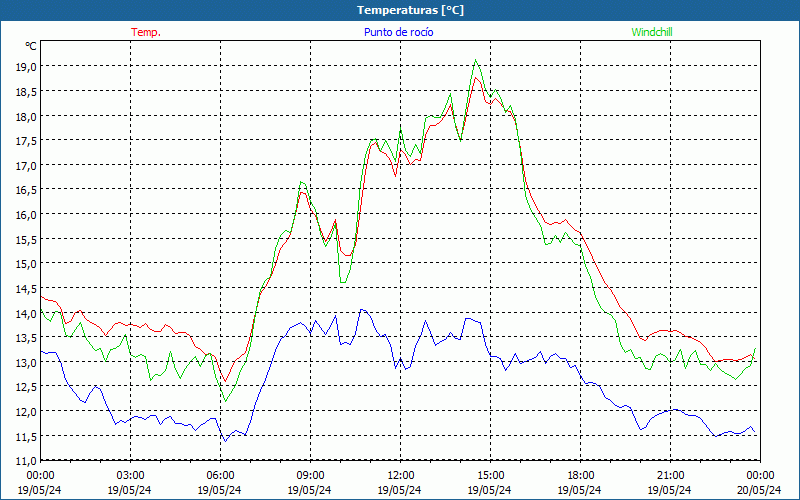Click the 18,5 y-axis value
The height and width of the screenshot is (500, 800).
[x=26, y=91]
